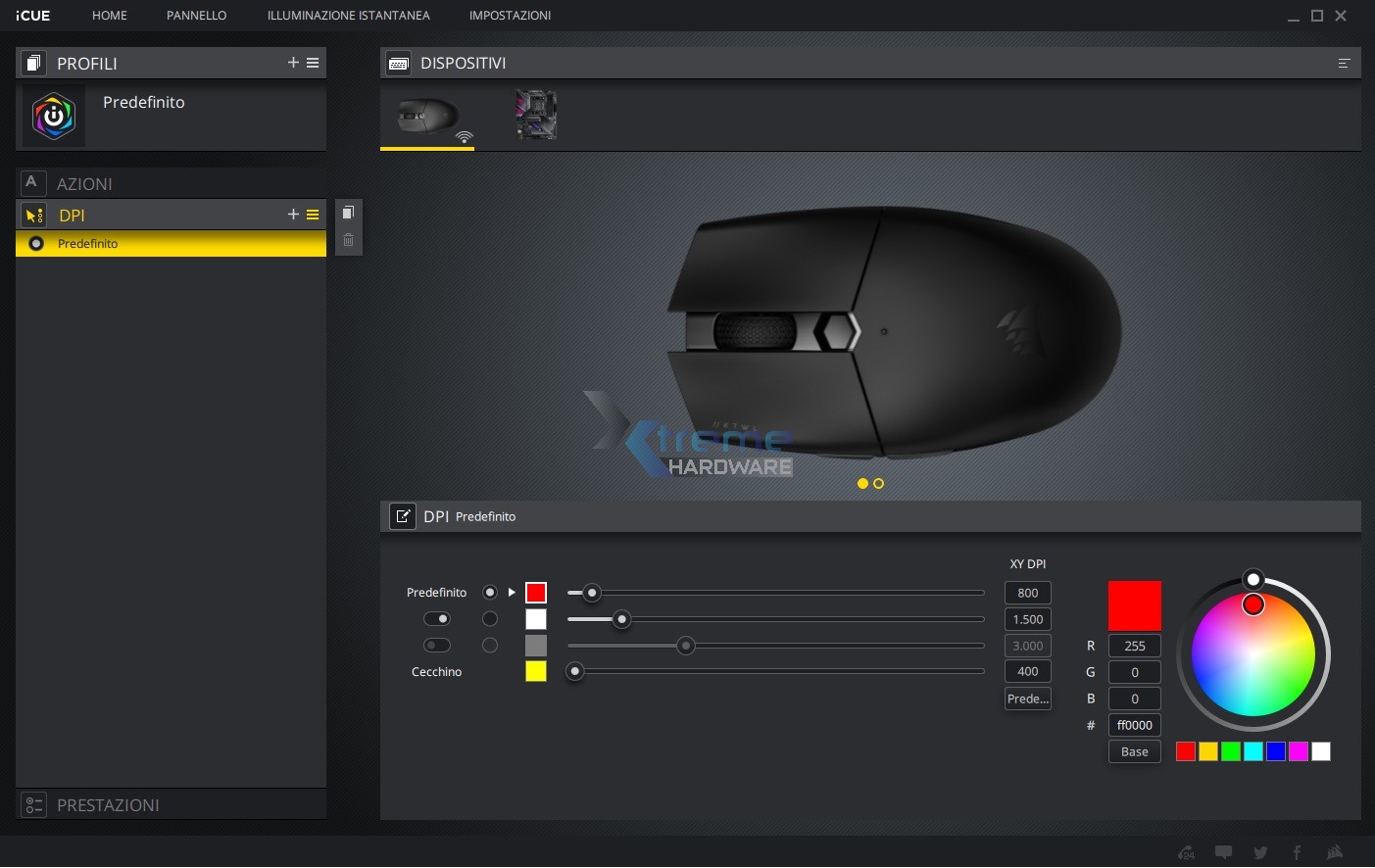Open the Dispositivi panel menu icon
Image resolution: width=1375 pixels, height=868 pixels.
click(1344, 64)
